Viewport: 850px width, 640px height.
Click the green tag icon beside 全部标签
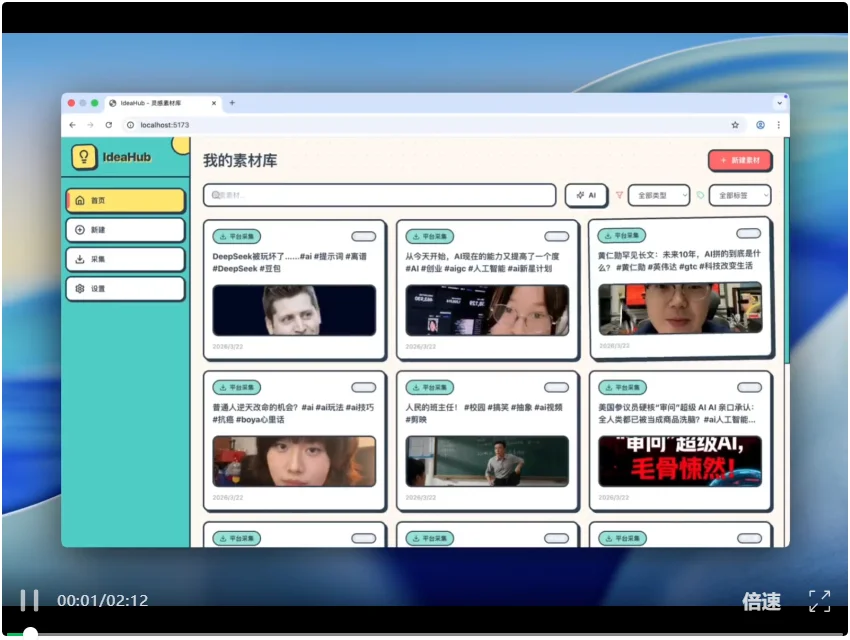(700, 195)
